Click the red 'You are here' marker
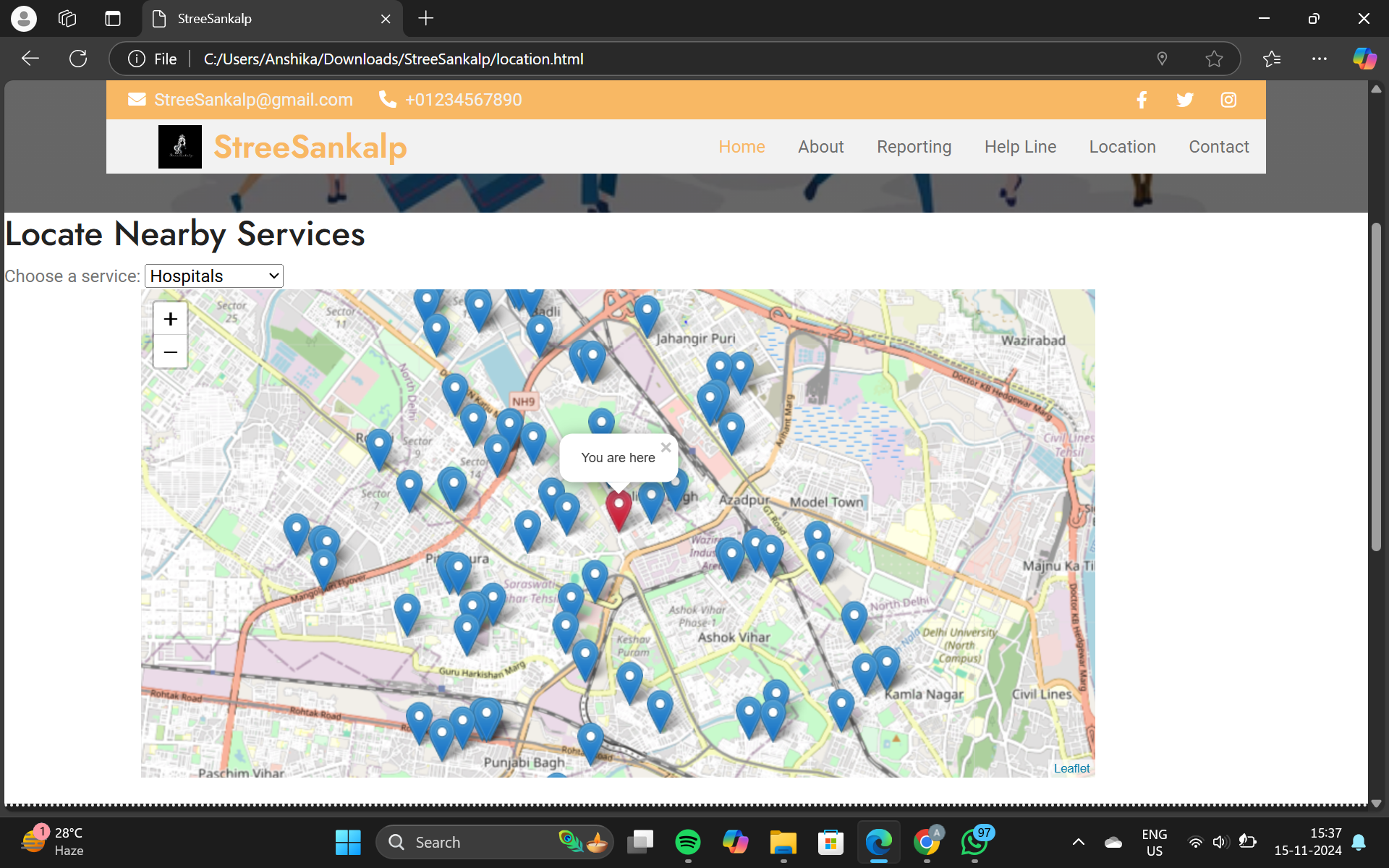The height and width of the screenshot is (868, 1389). point(619,508)
